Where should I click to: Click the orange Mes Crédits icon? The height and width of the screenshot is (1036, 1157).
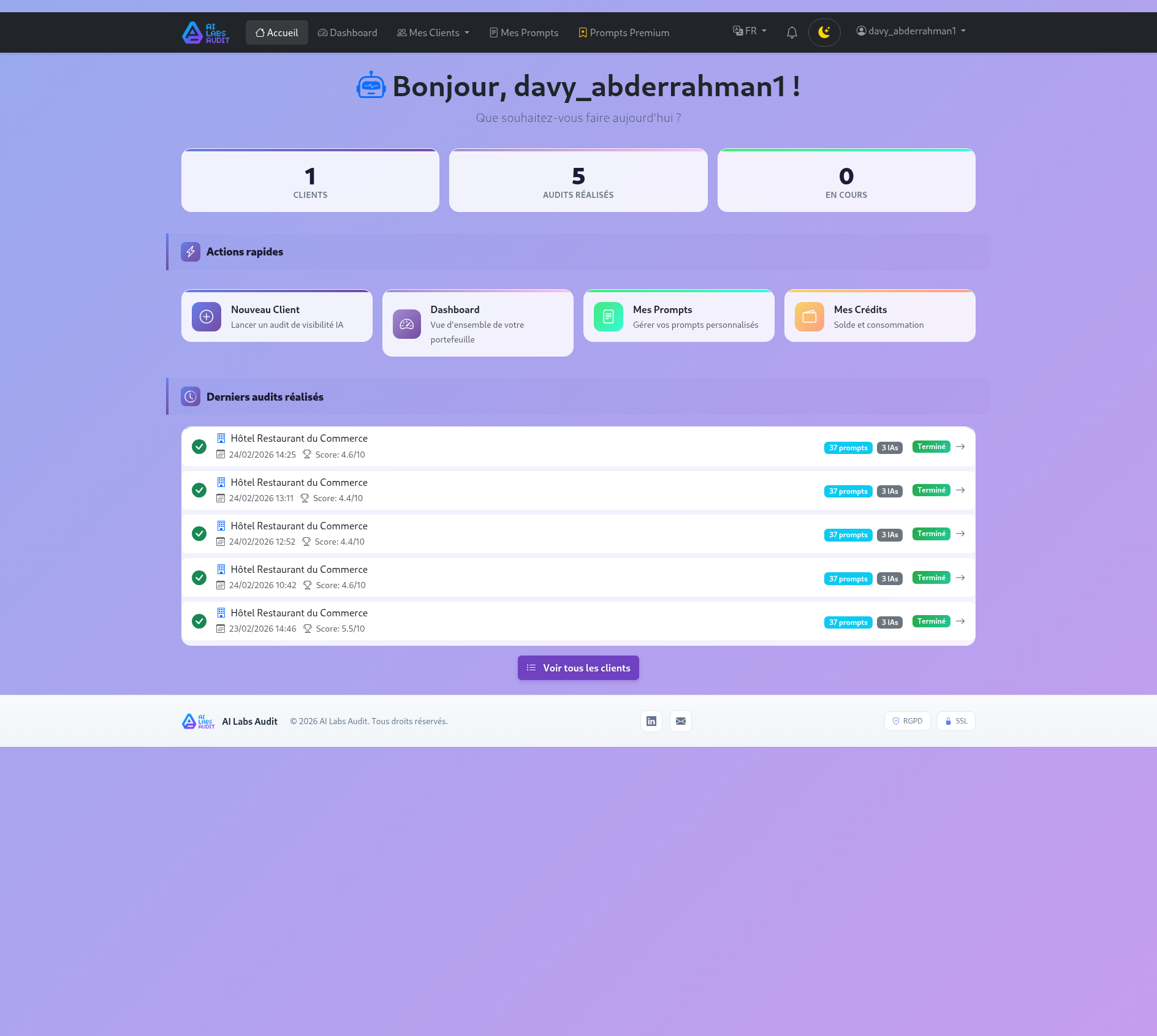pyautogui.click(x=808, y=316)
